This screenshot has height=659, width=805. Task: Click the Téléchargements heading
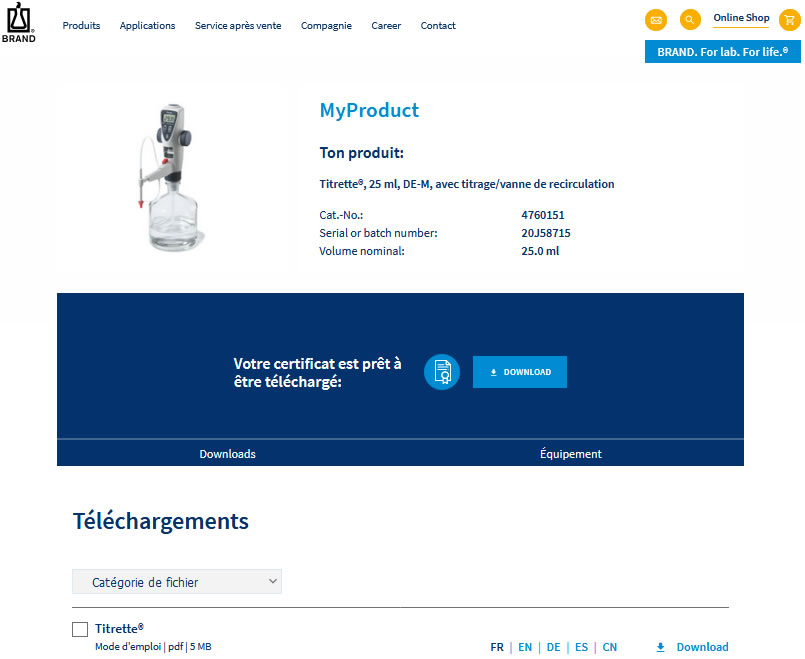click(161, 521)
